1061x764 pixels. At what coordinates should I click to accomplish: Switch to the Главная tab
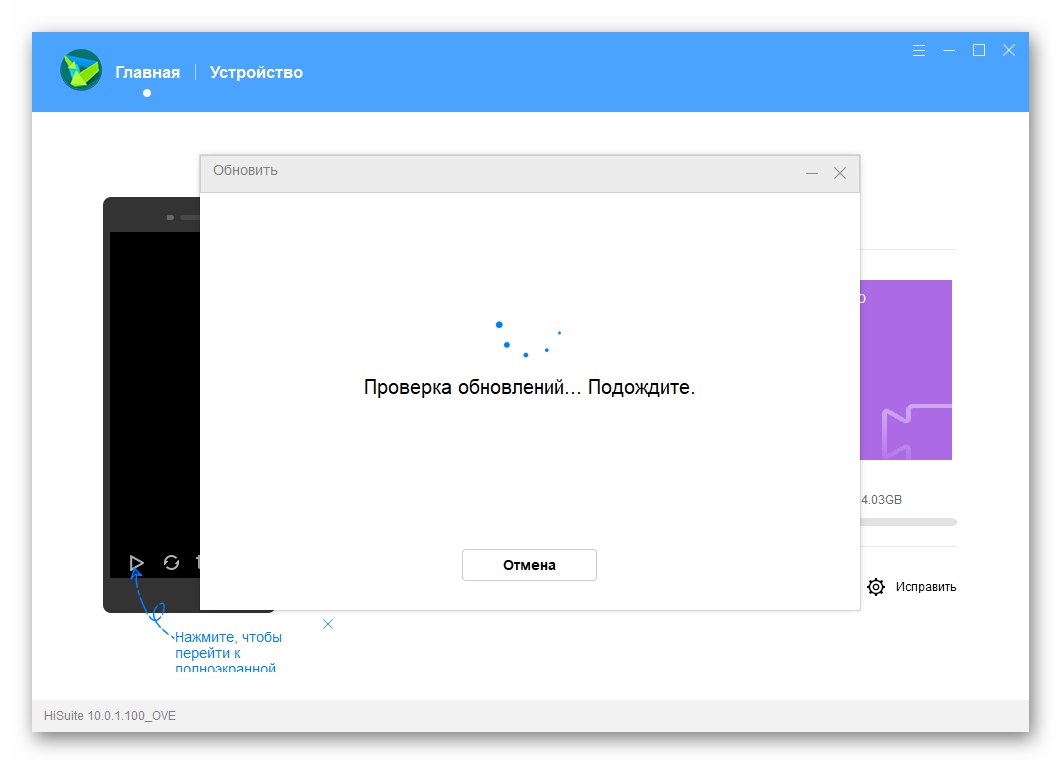tap(148, 72)
